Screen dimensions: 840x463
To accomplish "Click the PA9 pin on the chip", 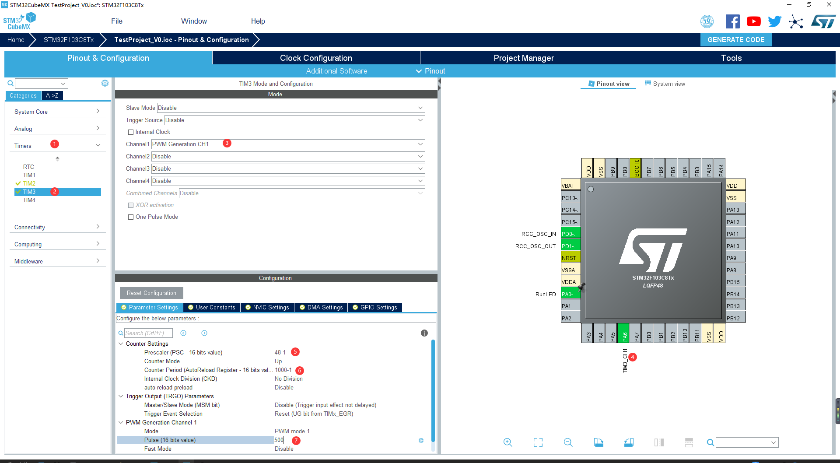I will (x=735, y=258).
